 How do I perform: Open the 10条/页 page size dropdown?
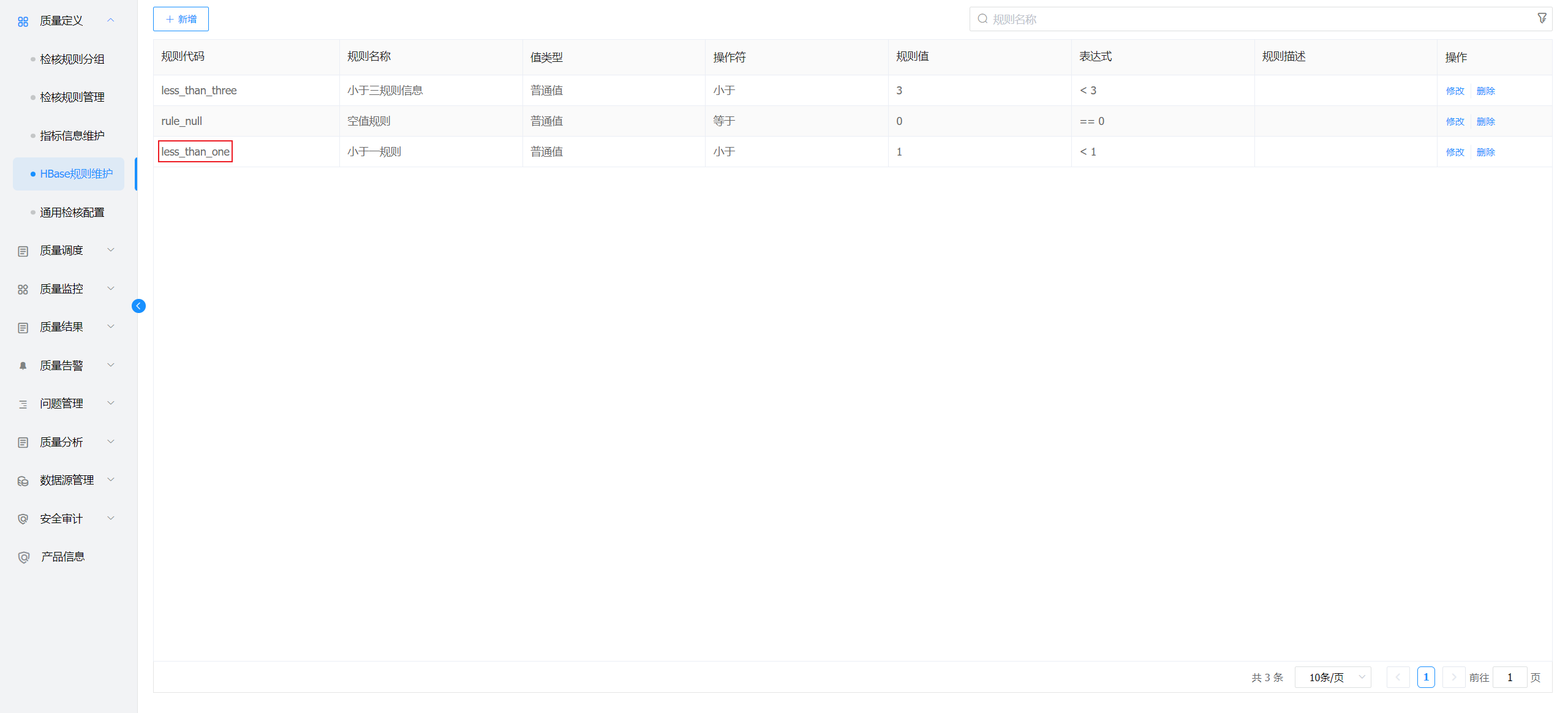[1333, 677]
